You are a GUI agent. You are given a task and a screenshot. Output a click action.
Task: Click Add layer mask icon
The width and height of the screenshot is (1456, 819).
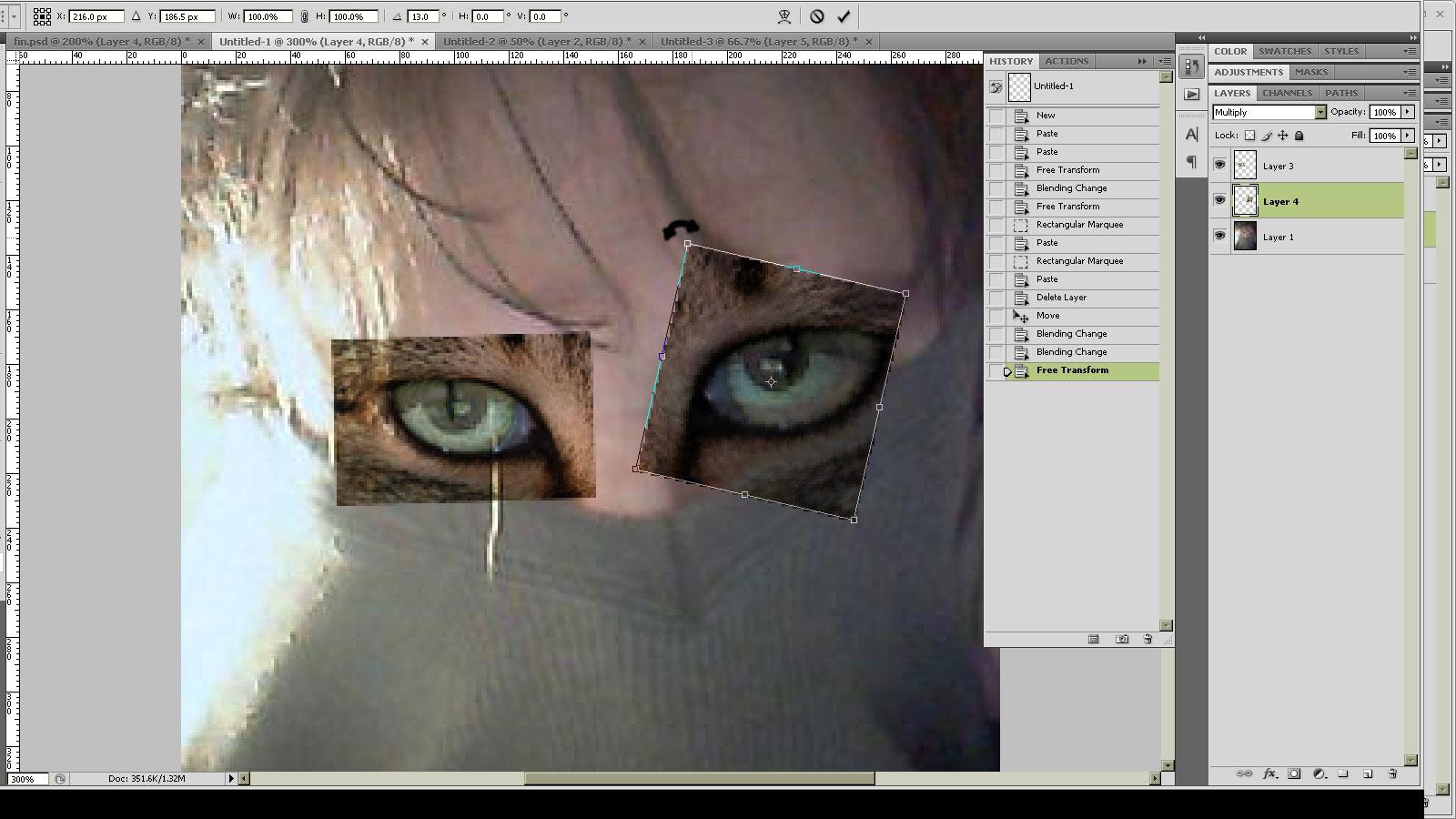pos(1294,773)
